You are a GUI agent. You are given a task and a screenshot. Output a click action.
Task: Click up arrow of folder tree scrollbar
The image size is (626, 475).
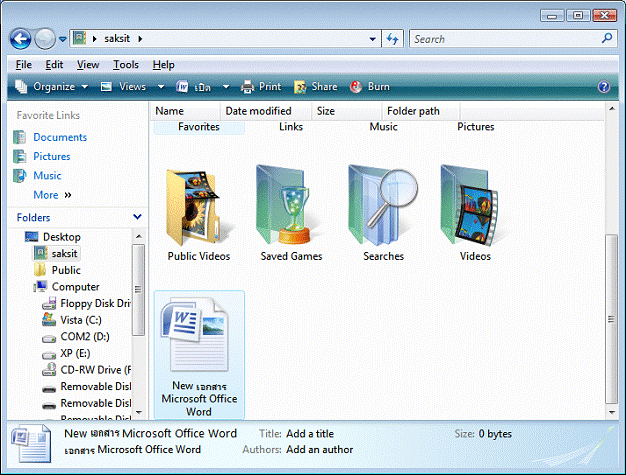click(139, 236)
